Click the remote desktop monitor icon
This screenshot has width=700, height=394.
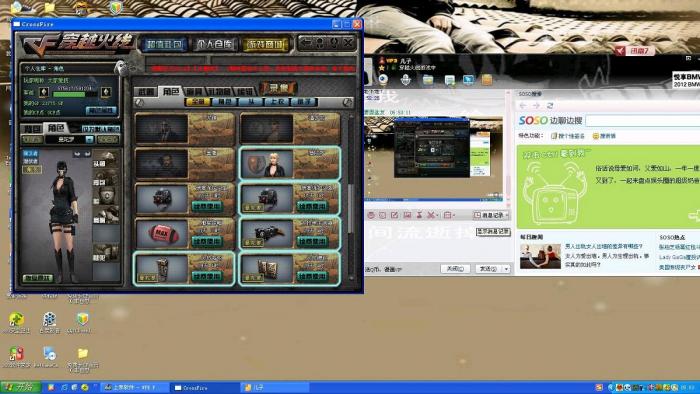(x=468, y=80)
